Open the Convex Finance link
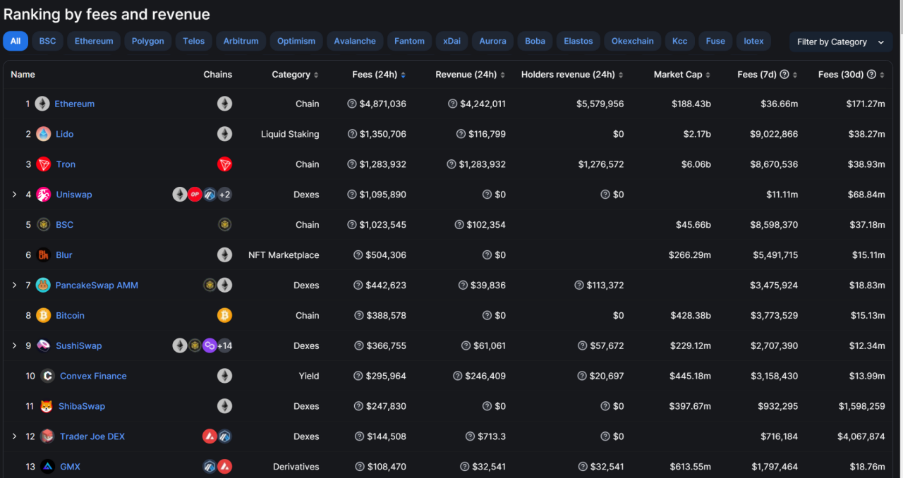903x478 pixels. [x=93, y=376]
